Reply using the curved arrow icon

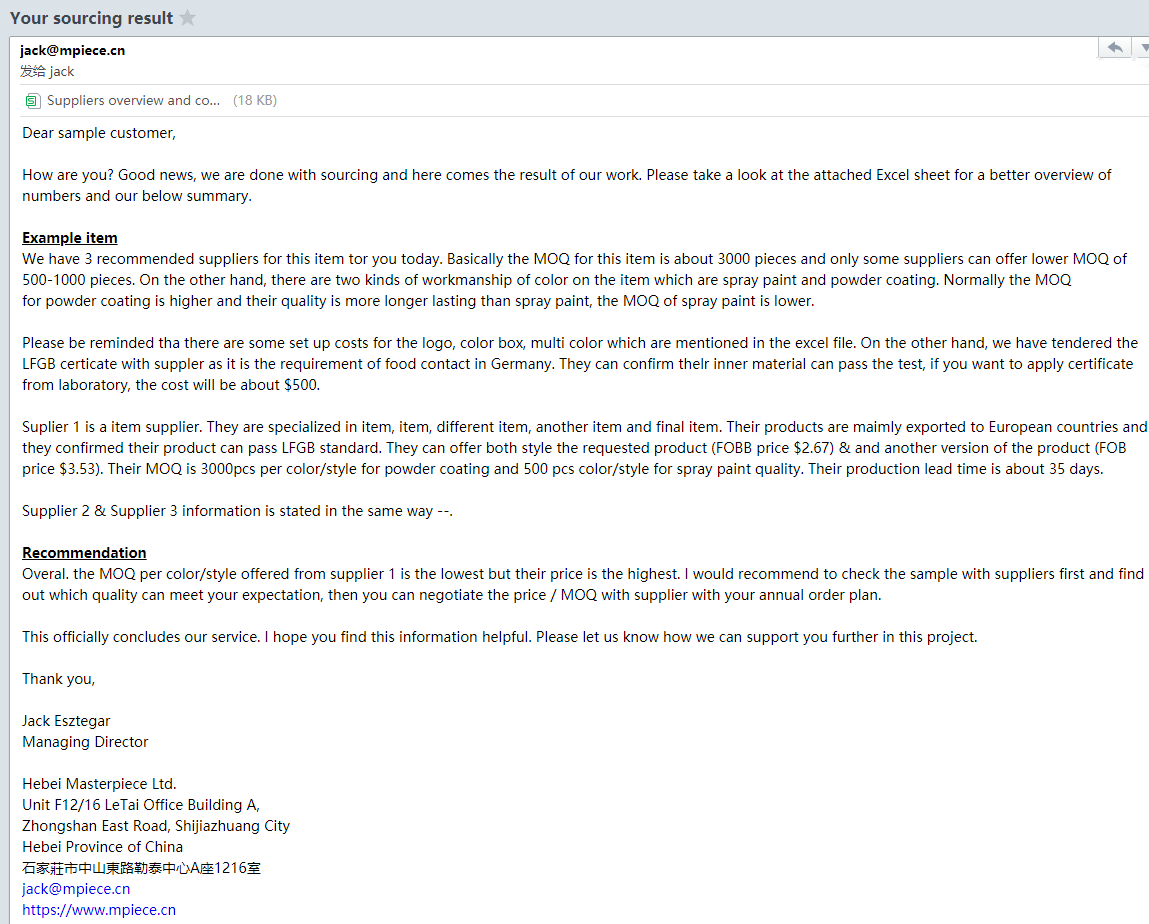tap(1115, 48)
